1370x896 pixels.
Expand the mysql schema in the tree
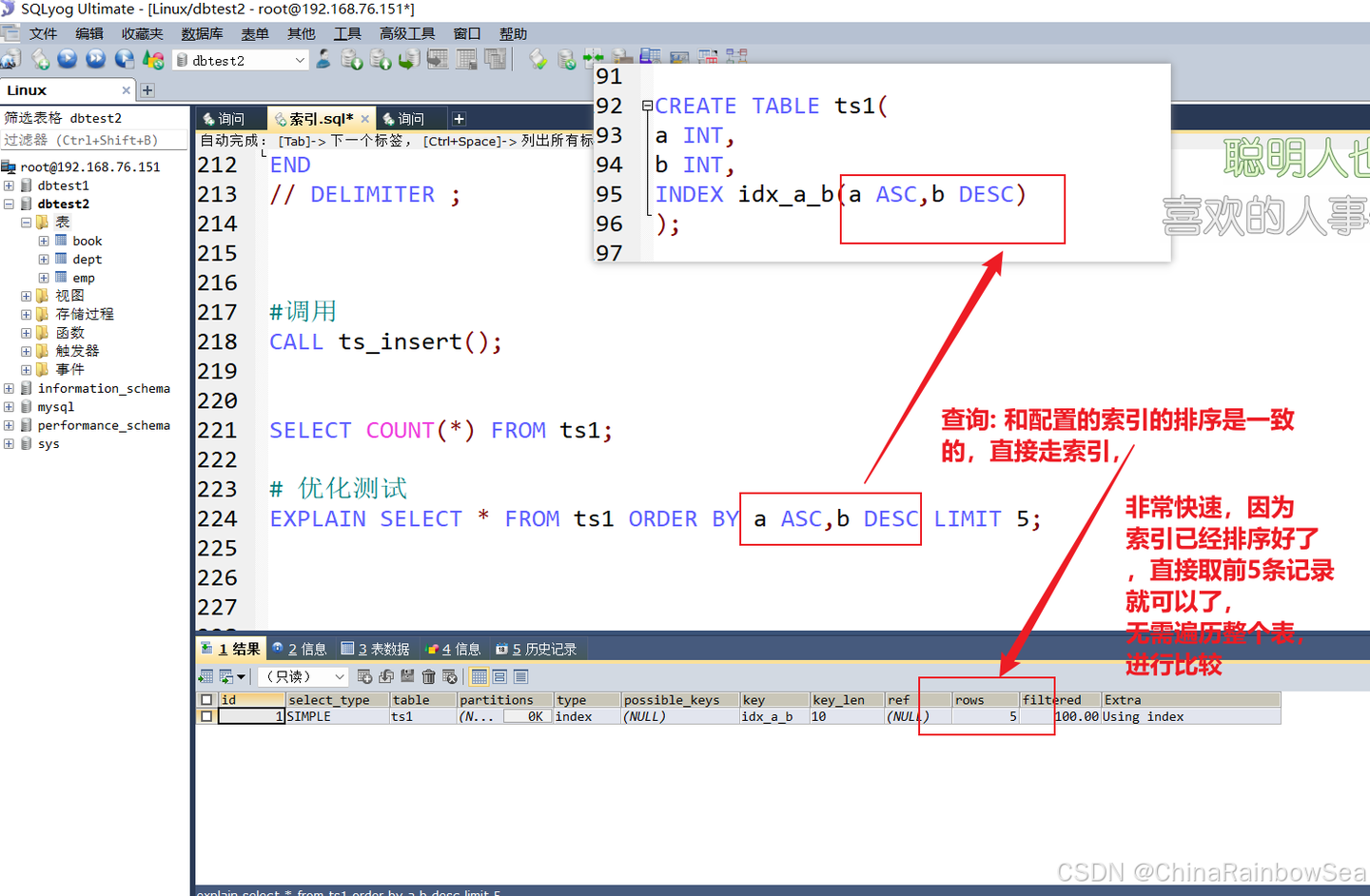point(9,406)
